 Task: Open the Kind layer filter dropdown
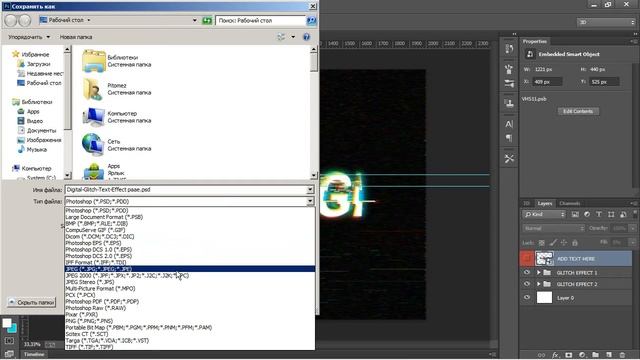click(x=544, y=214)
